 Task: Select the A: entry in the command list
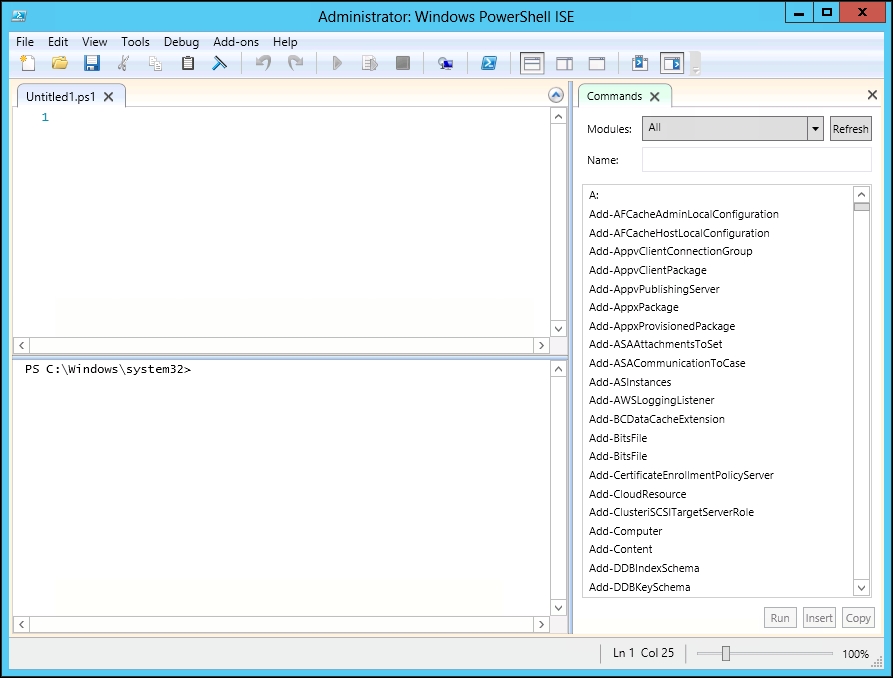click(x=594, y=195)
